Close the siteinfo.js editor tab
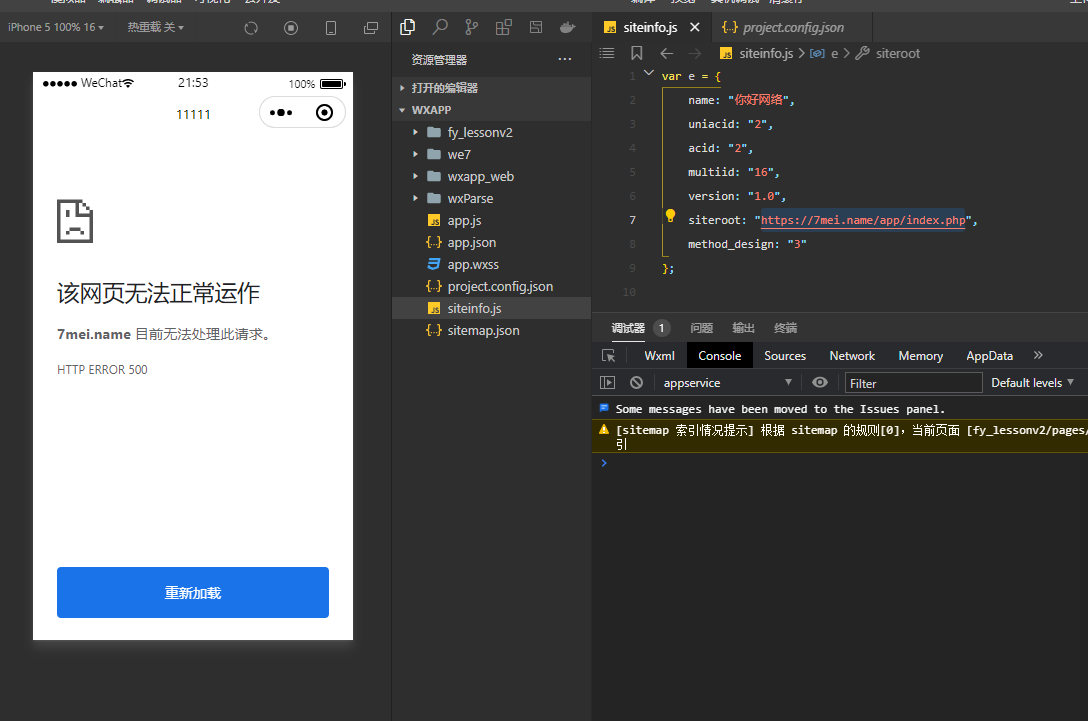1088x721 pixels. click(695, 27)
